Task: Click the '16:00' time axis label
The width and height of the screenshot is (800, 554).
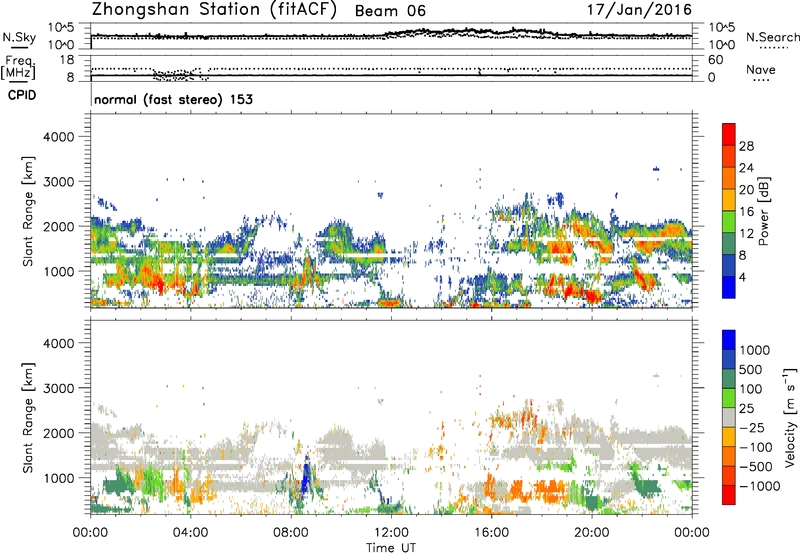Action: [491, 533]
